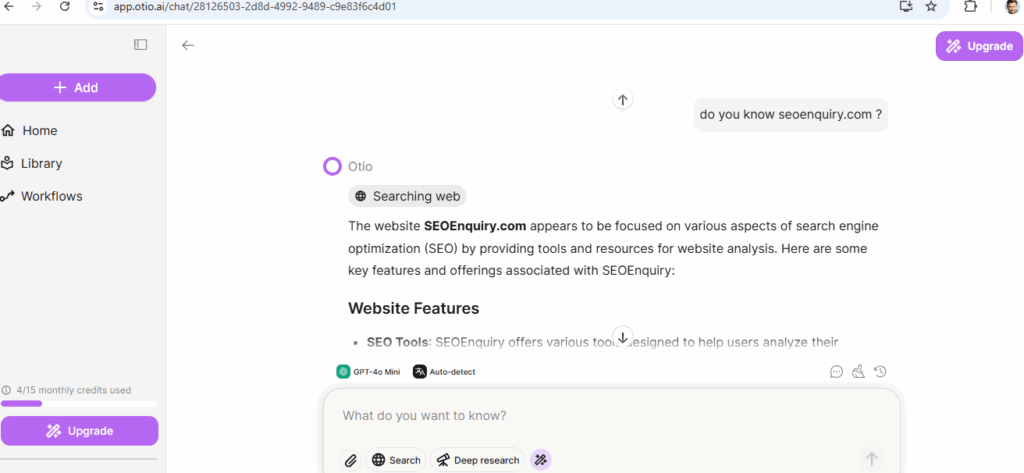Open site information icon in address bar
The image size is (1024, 473).
pyautogui.click(x=98, y=7)
